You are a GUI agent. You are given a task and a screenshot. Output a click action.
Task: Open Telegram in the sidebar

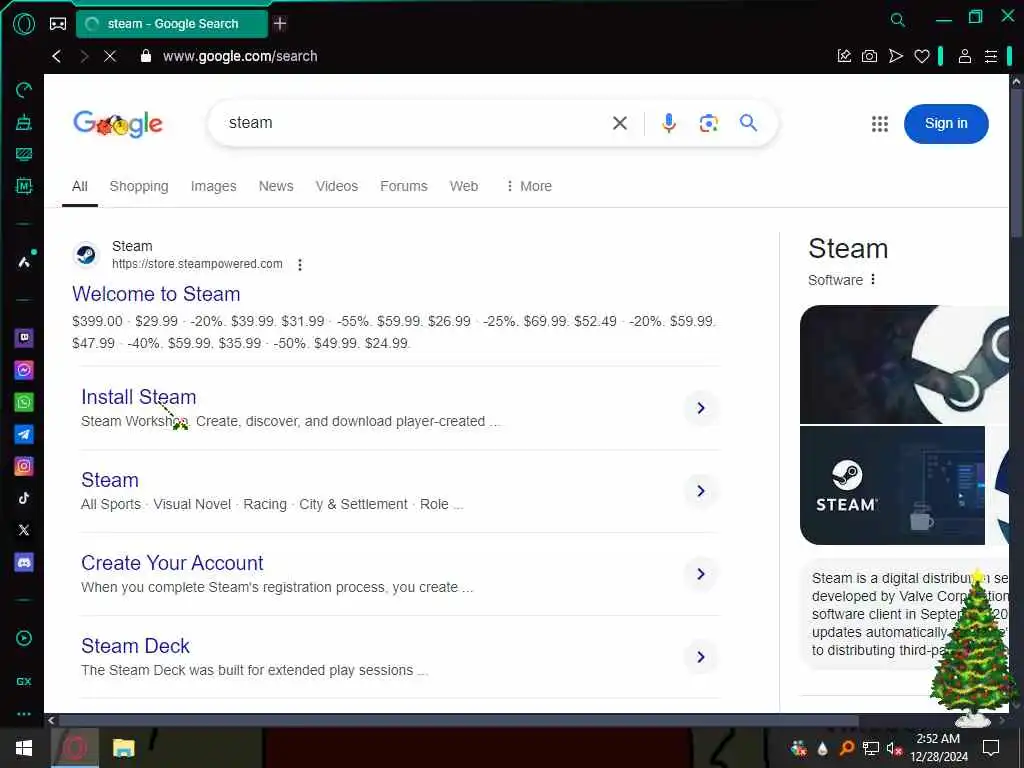(x=24, y=434)
